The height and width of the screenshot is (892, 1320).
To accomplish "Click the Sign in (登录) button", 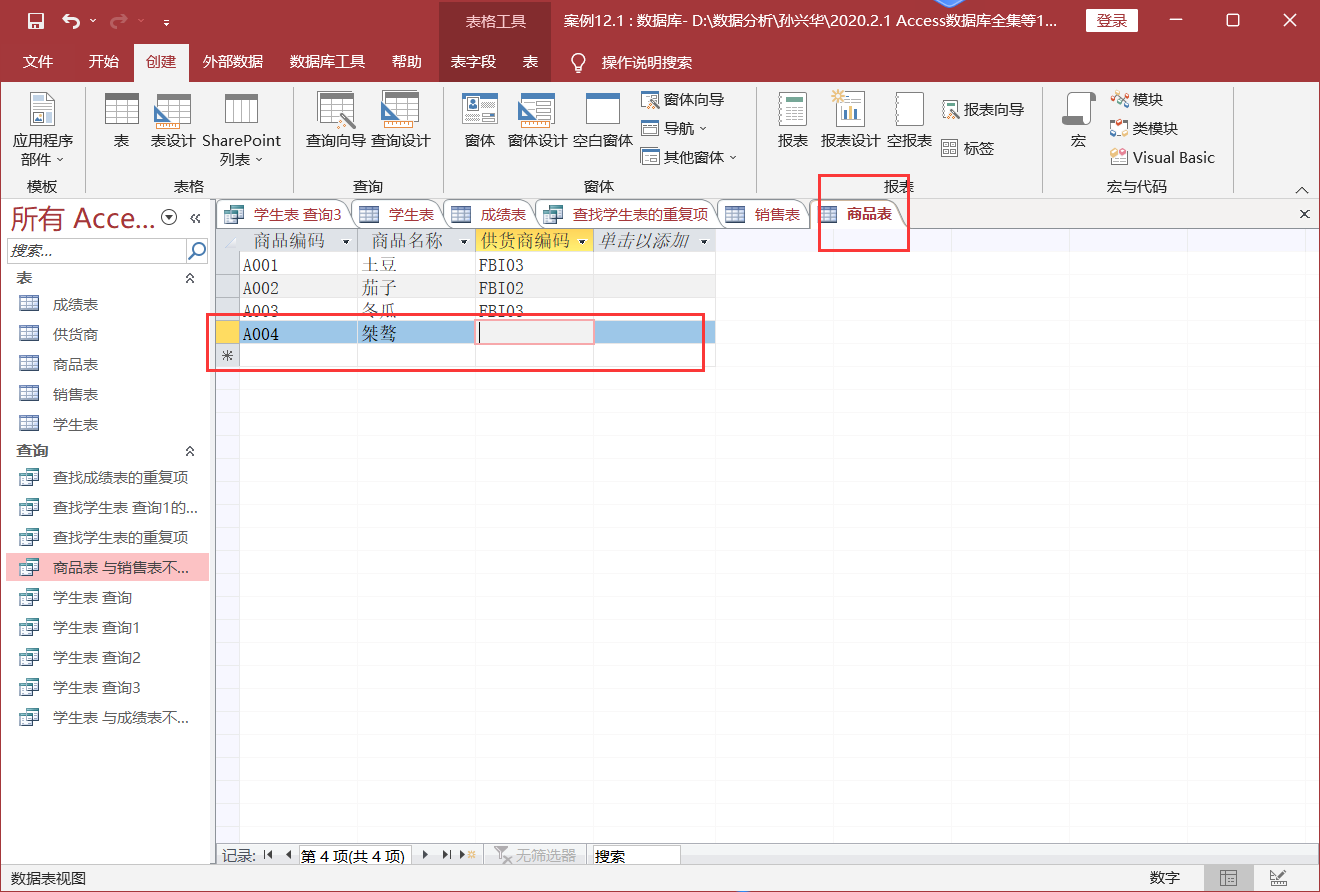I will pos(1112,21).
